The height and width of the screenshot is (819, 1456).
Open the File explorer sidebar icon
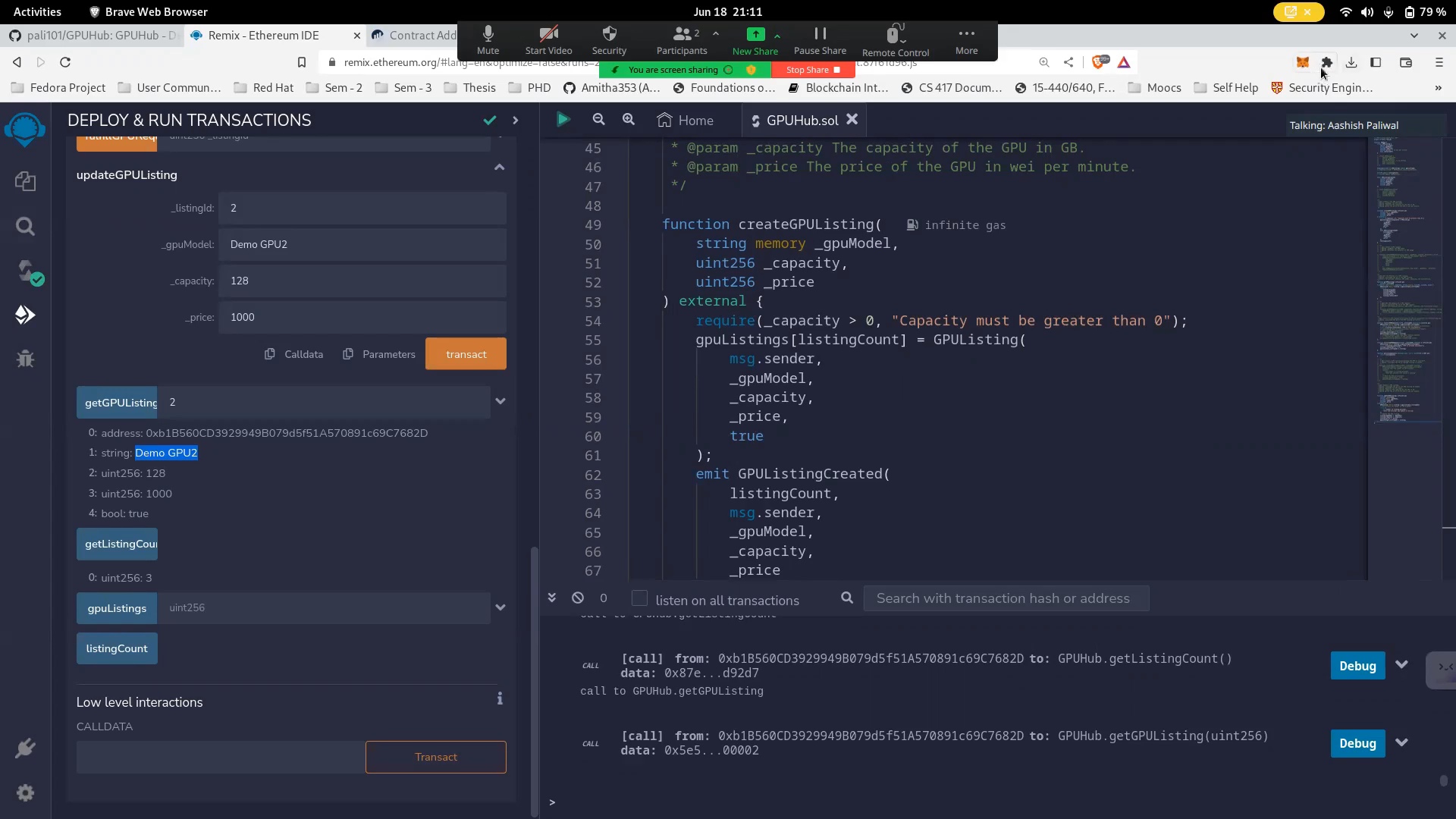coord(25,181)
